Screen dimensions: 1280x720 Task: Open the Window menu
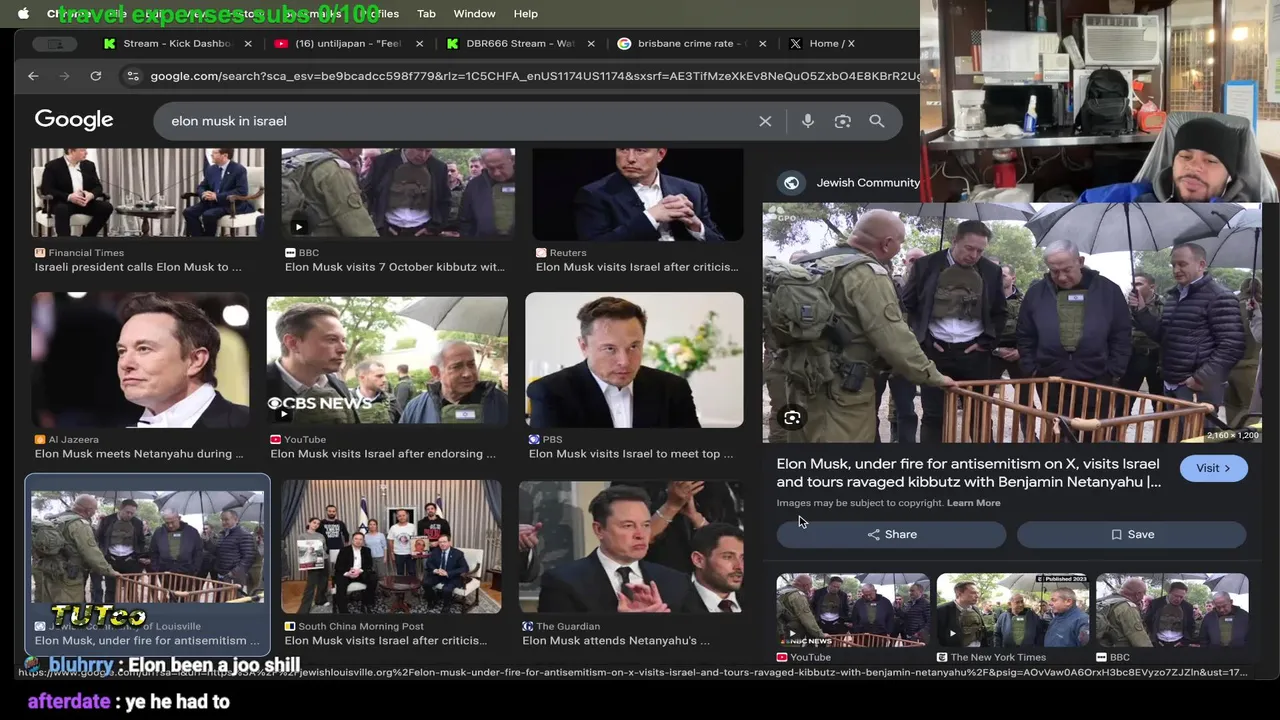[474, 14]
